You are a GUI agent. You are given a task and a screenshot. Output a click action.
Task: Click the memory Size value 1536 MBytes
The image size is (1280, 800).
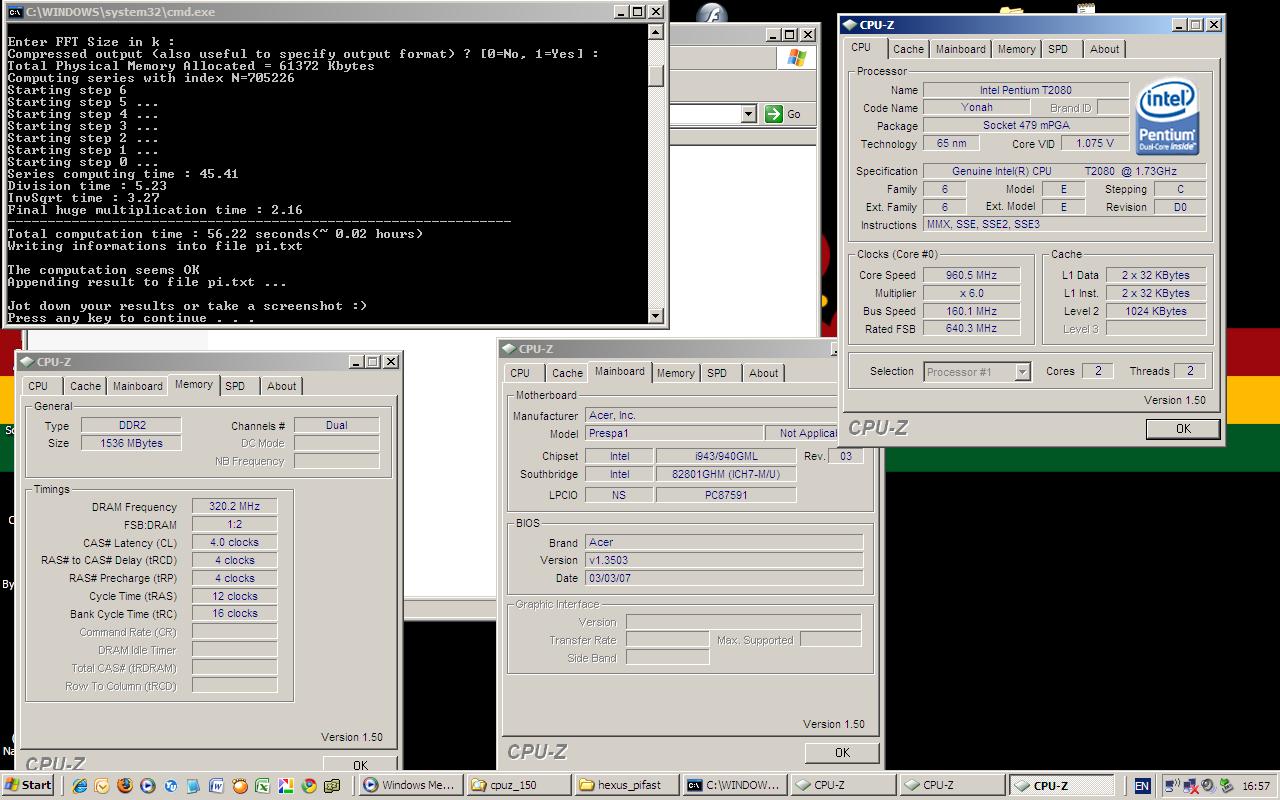click(131, 443)
